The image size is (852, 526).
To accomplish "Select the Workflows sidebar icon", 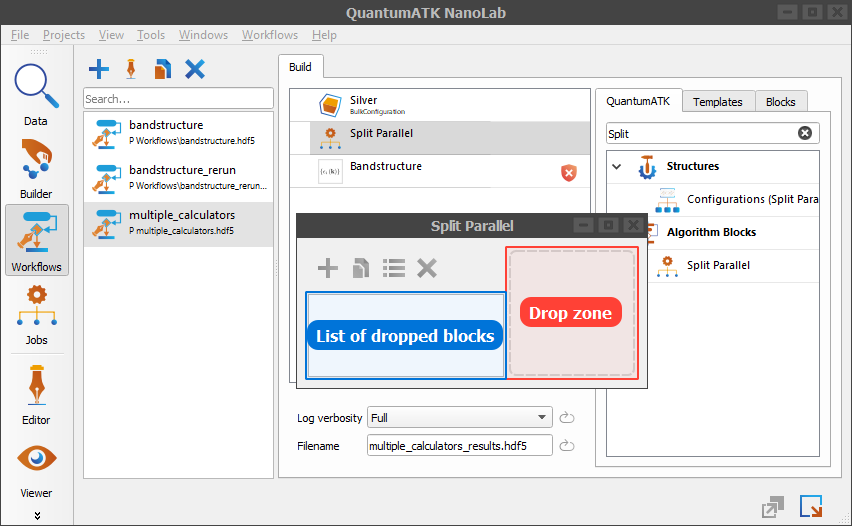I will [36, 240].
